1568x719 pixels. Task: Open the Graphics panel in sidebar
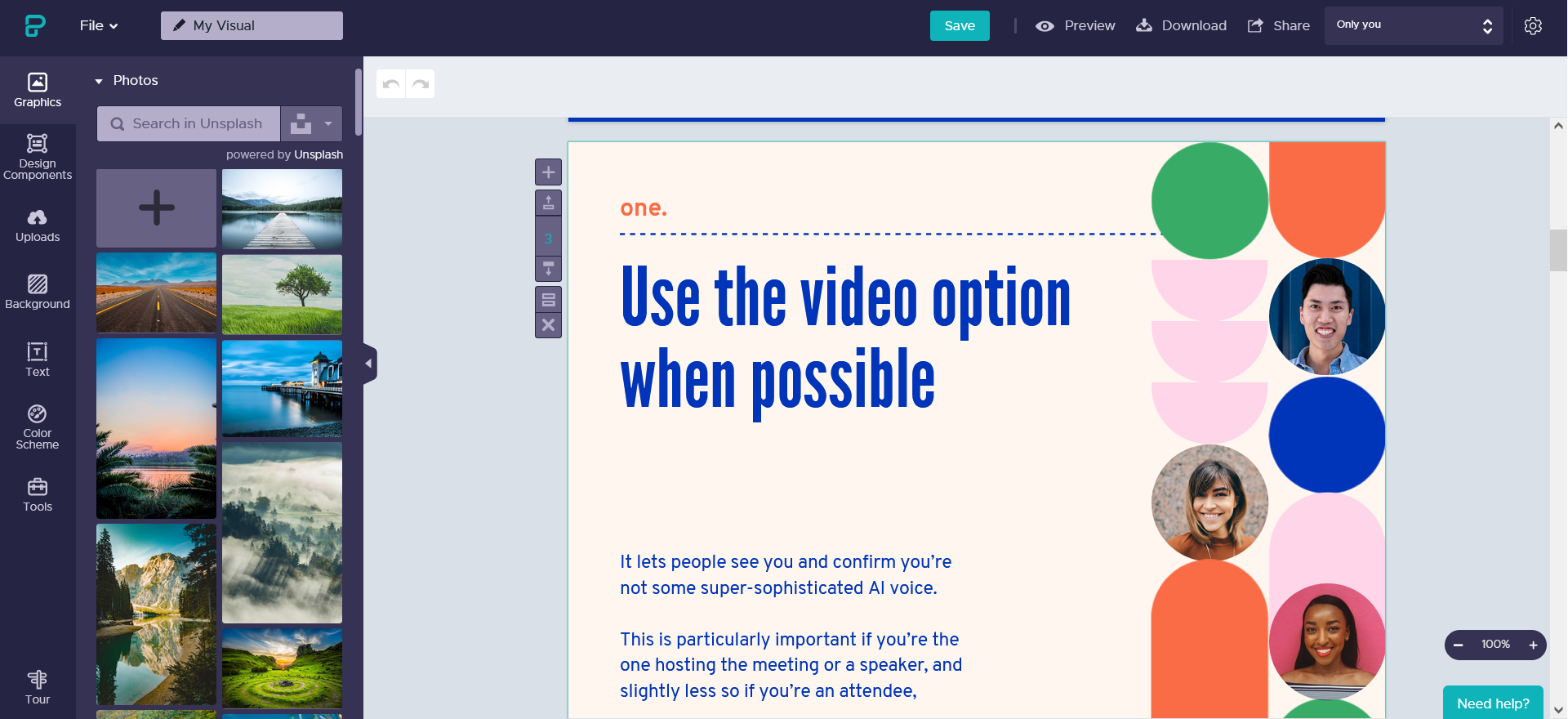tap(38, 90)
